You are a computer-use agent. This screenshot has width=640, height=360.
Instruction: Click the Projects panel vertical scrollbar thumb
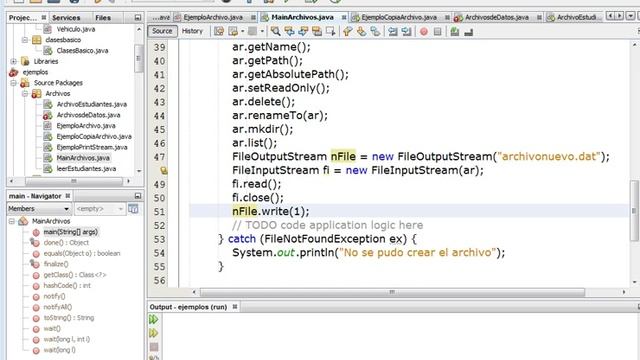(138, 58)
